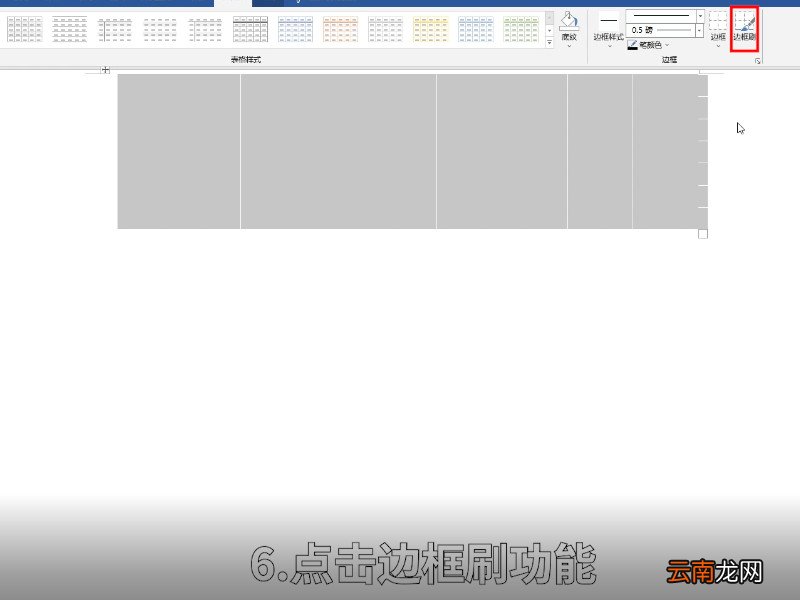Click the table move handle cross icon
The image size is (800, 600).
click(105, 70)
